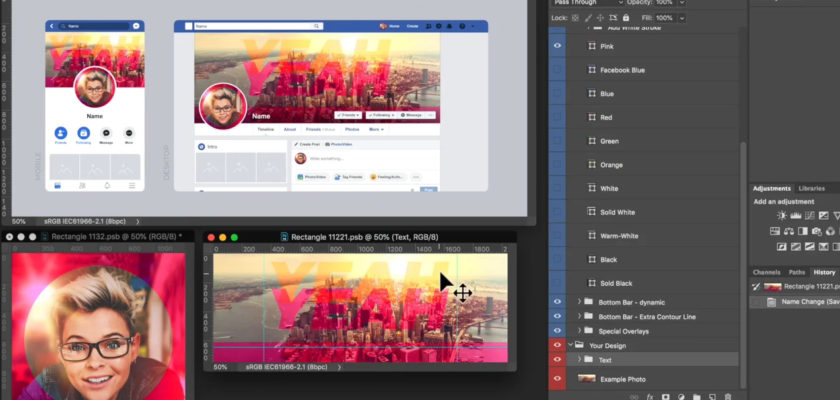Click new fill or adjustment layer icon

pos(681,397)
